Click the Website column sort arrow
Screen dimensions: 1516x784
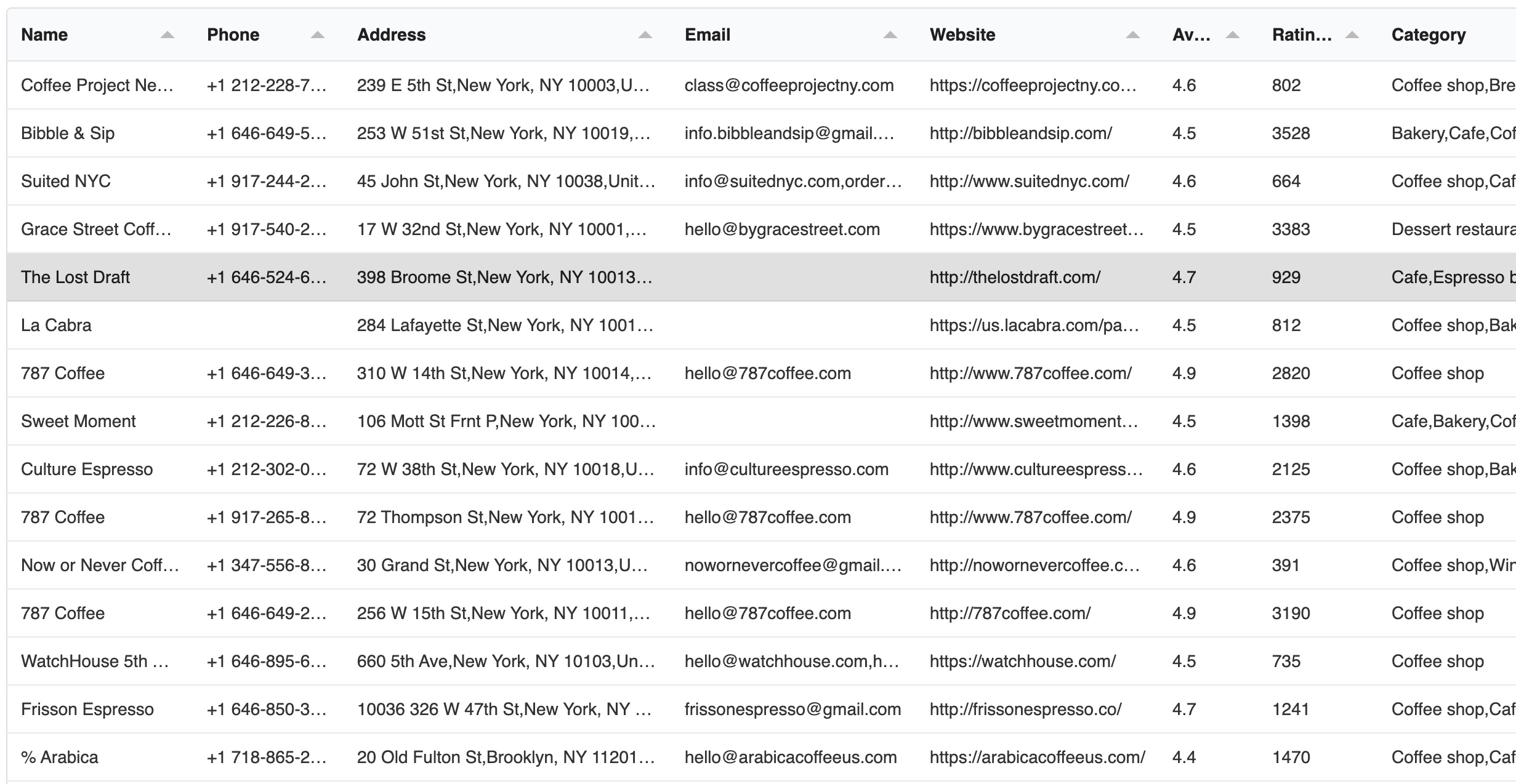tap(1133, 35)
